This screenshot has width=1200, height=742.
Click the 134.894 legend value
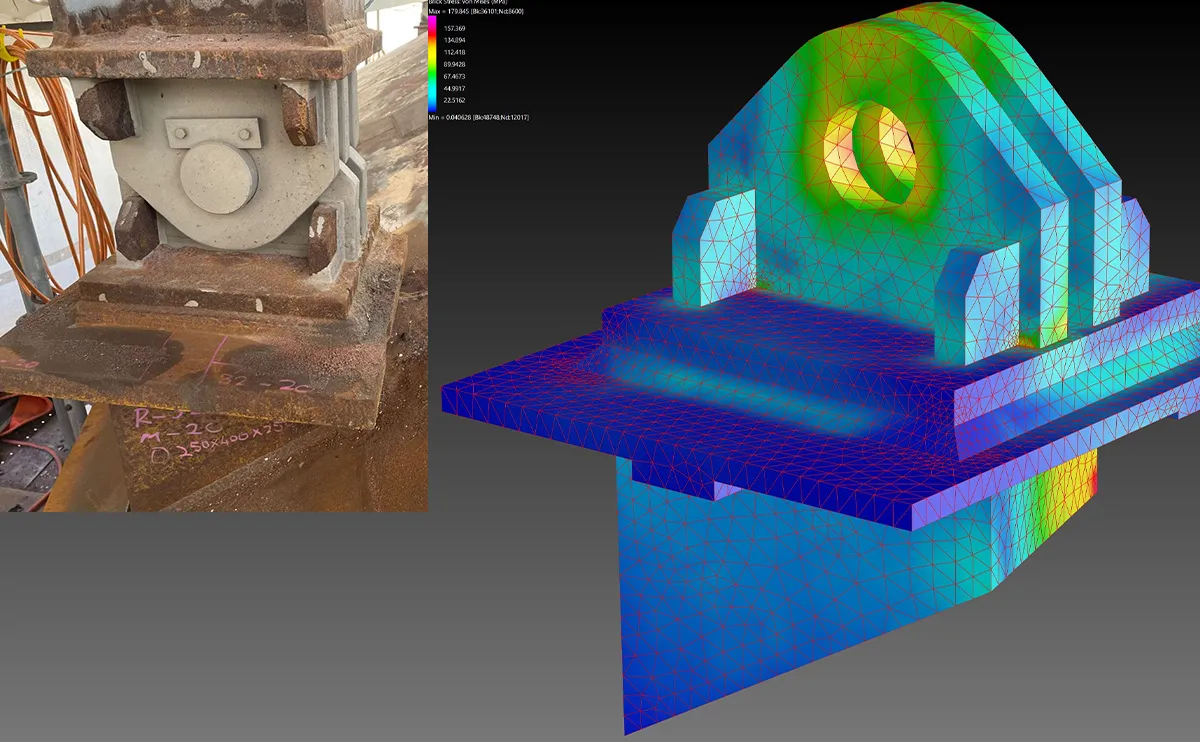coord(454,40)
